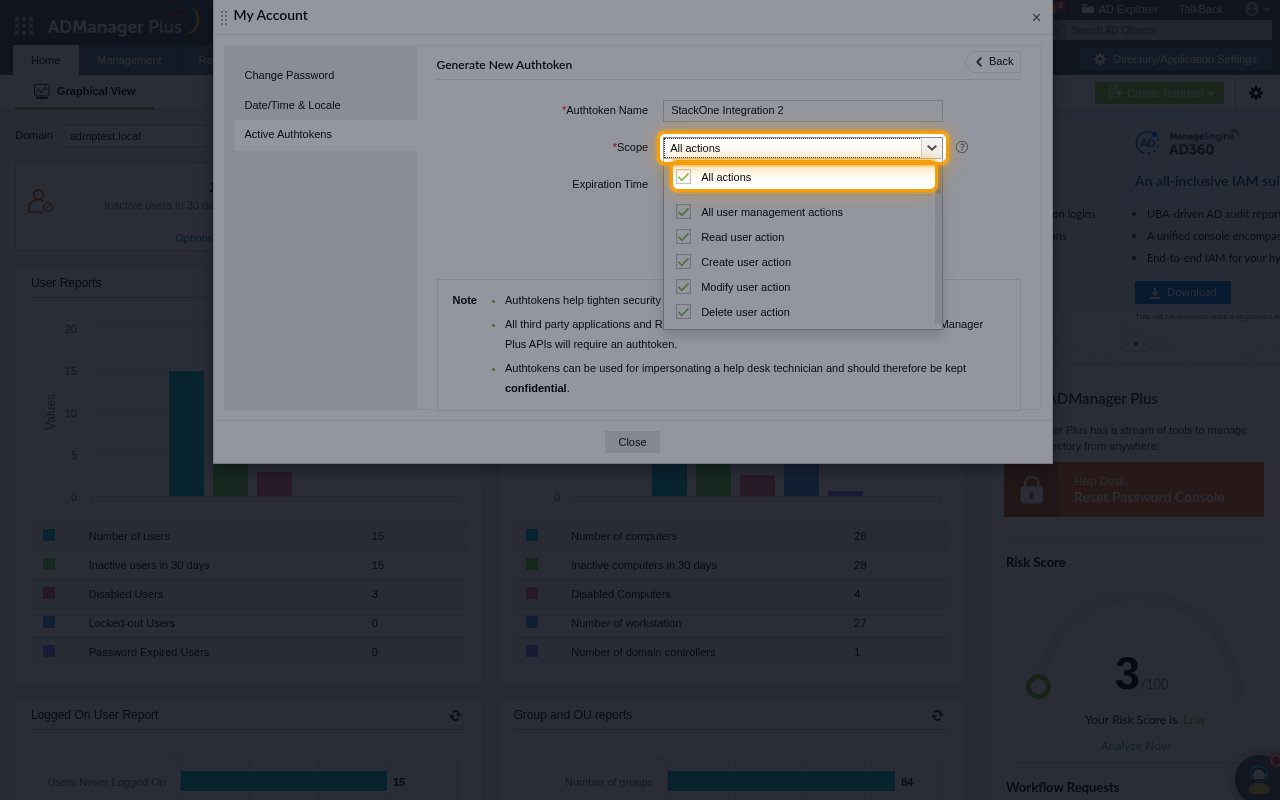This screenshot has height=800, width=1280.
Task: Click the Scope help question-mark icon
Action: click(x=962, y=147)
